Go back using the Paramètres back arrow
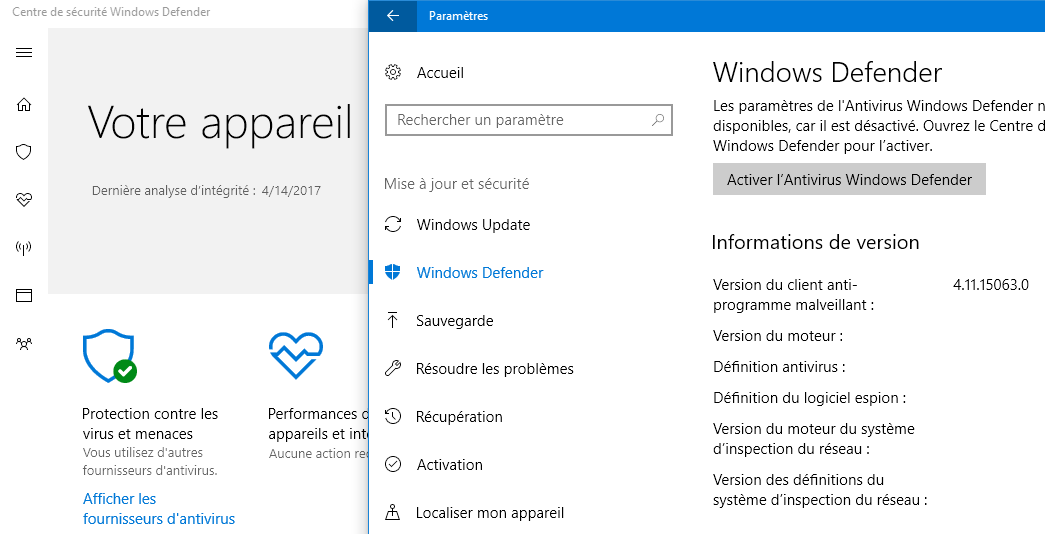Viewport: 1045px width, 534px height. (x=393, y=16)
